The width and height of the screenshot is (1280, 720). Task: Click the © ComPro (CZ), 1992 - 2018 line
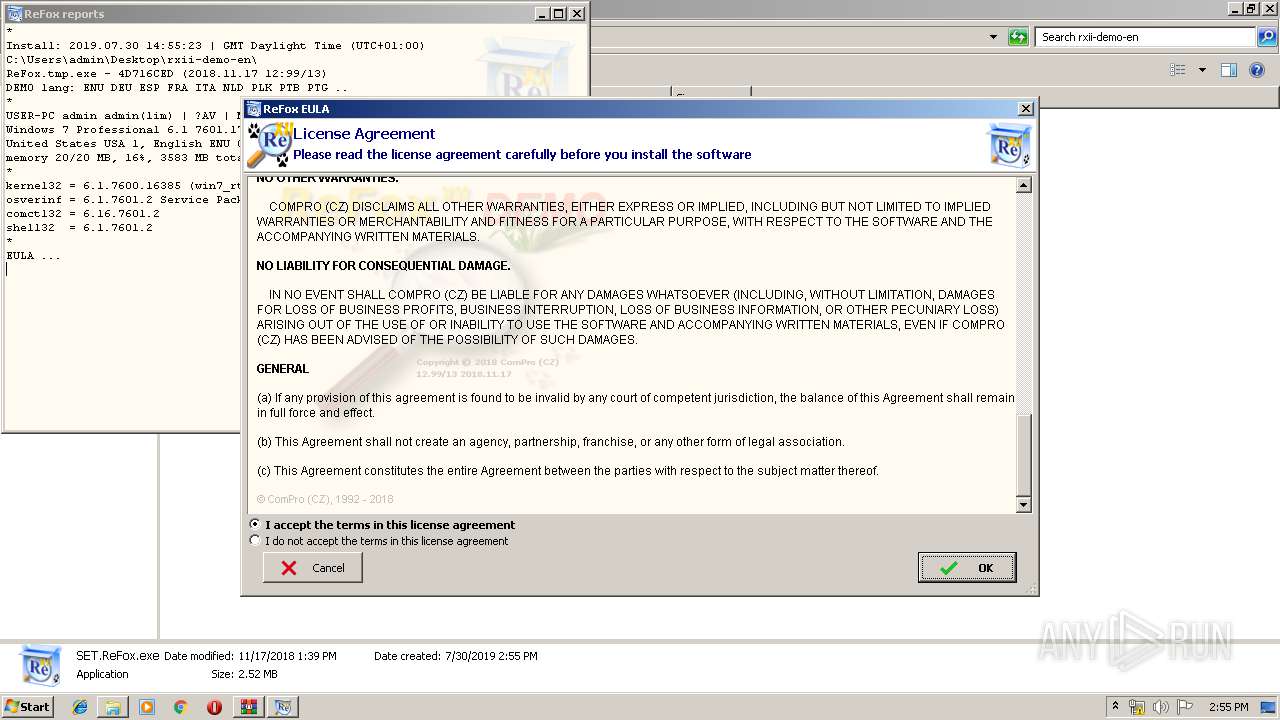point(325,499)
